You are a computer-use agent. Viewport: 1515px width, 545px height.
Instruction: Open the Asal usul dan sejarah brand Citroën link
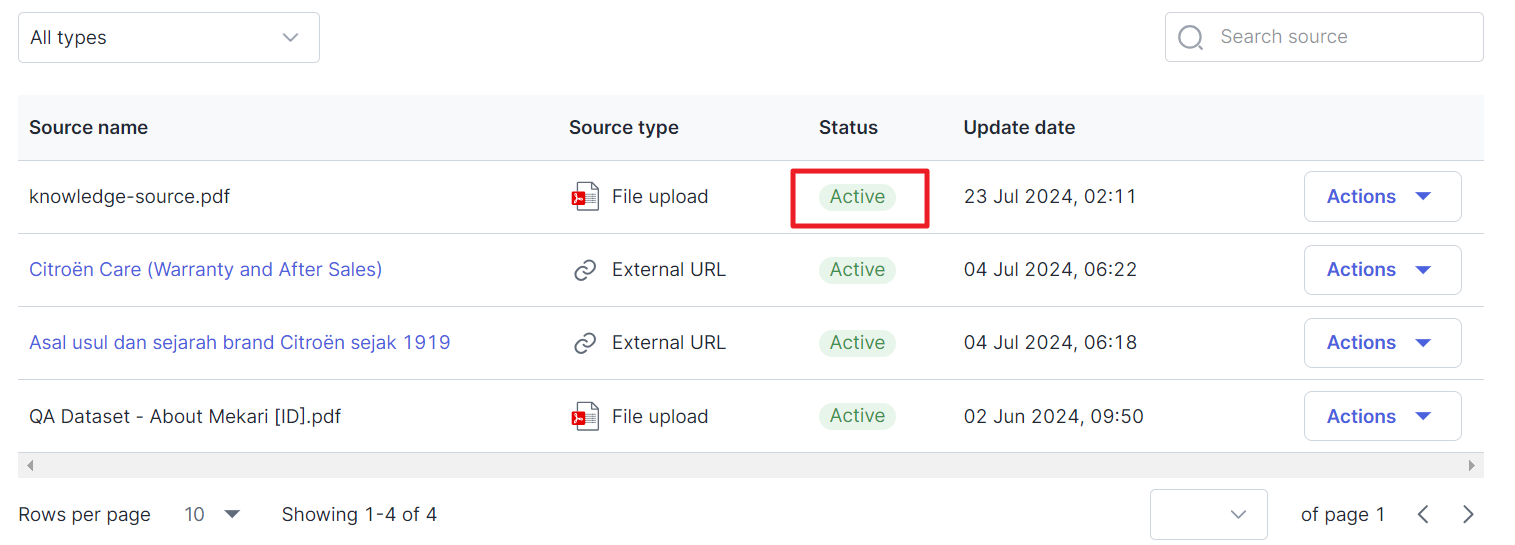tap(240, 343)
